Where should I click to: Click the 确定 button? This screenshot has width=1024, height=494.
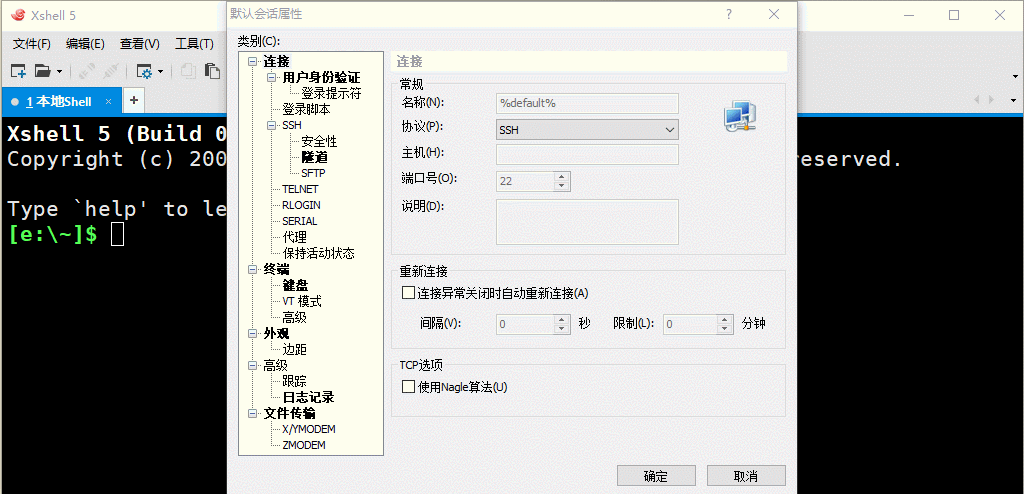click(x=656, y=476)
